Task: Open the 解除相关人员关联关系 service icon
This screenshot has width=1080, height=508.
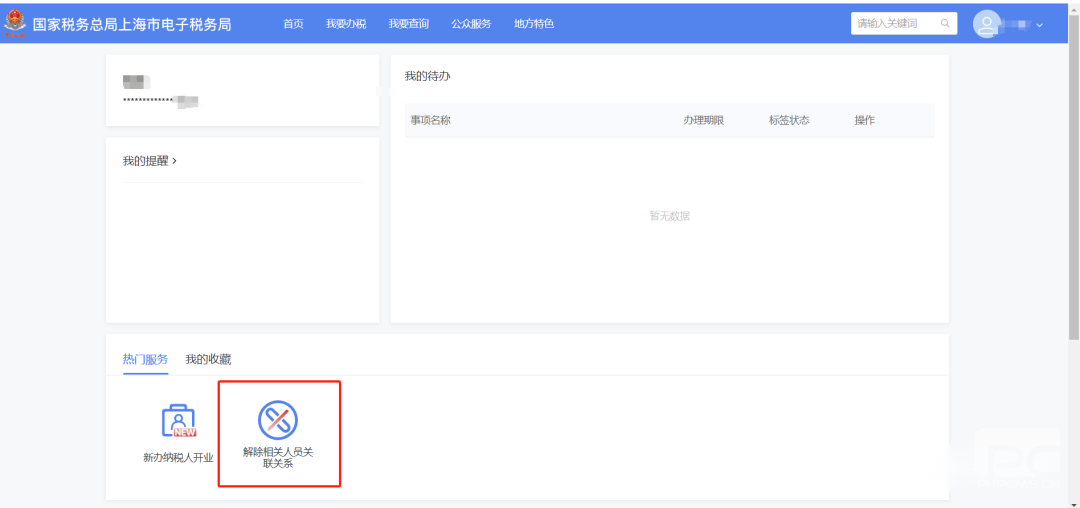Action: coord(278,420)
